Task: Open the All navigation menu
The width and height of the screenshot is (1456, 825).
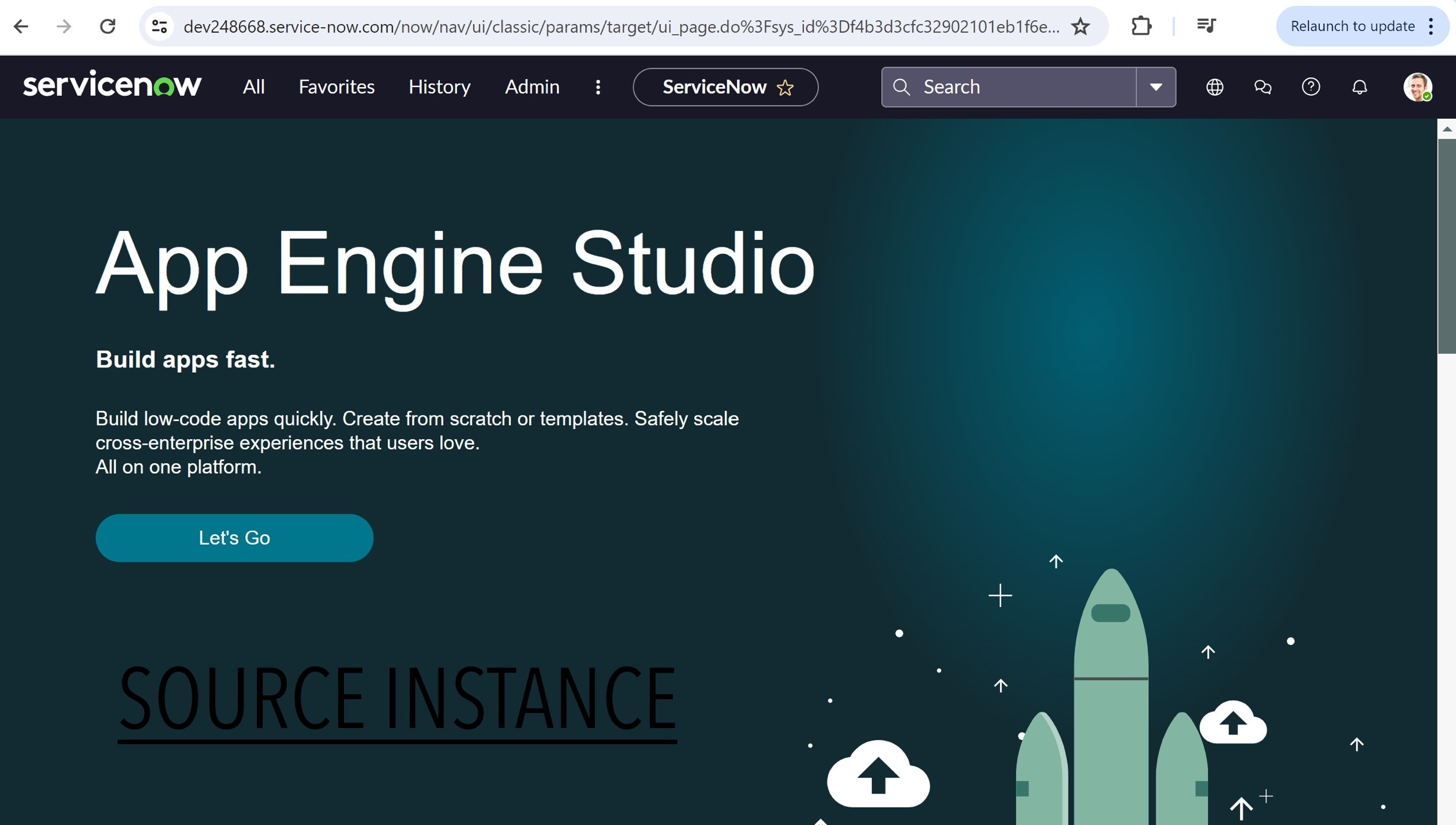Action: 253,87
